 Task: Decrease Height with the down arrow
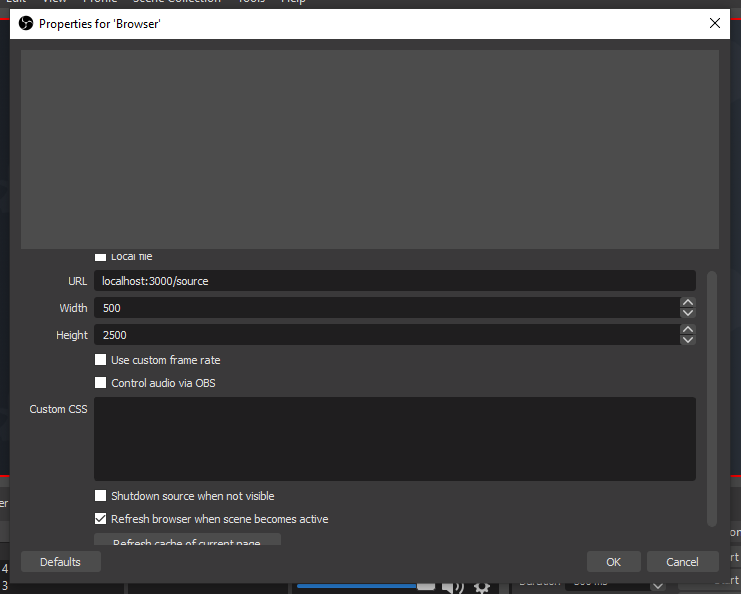click(x=688, y=340)
